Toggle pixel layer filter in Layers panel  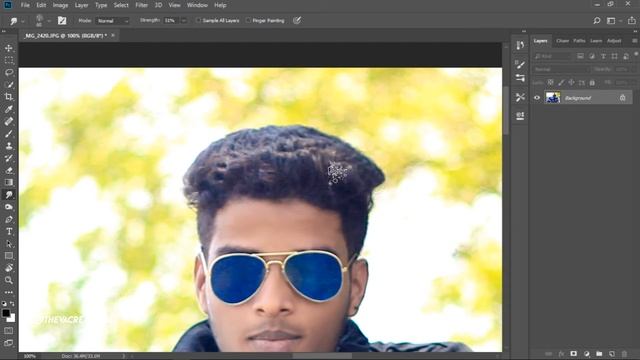(580, 56)
